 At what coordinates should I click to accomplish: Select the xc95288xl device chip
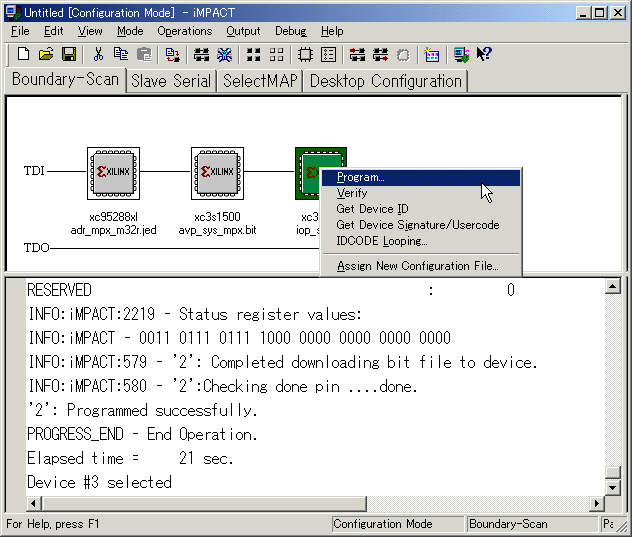click(114, 173)
